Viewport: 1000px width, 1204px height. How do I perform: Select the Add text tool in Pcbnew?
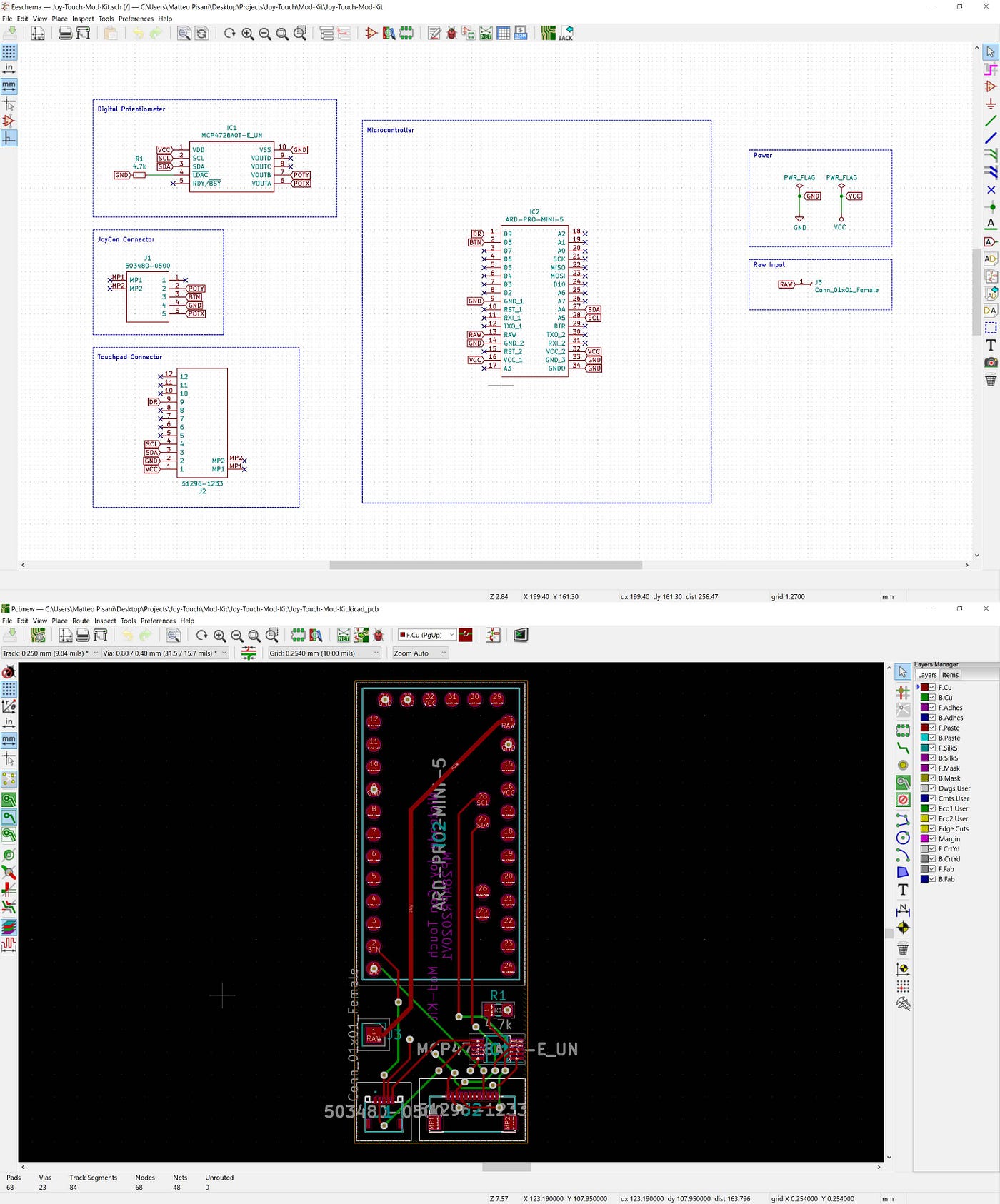[x=903, y=890]
